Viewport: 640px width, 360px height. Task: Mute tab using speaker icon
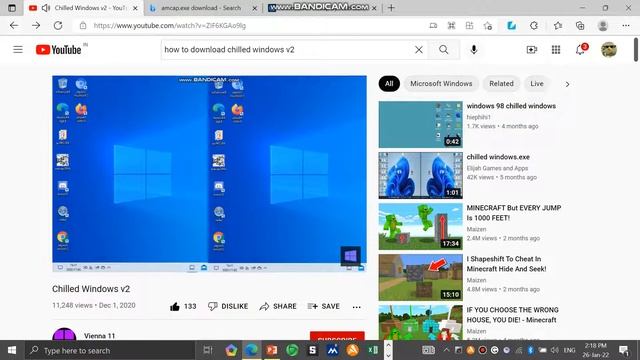pos(46,8)
